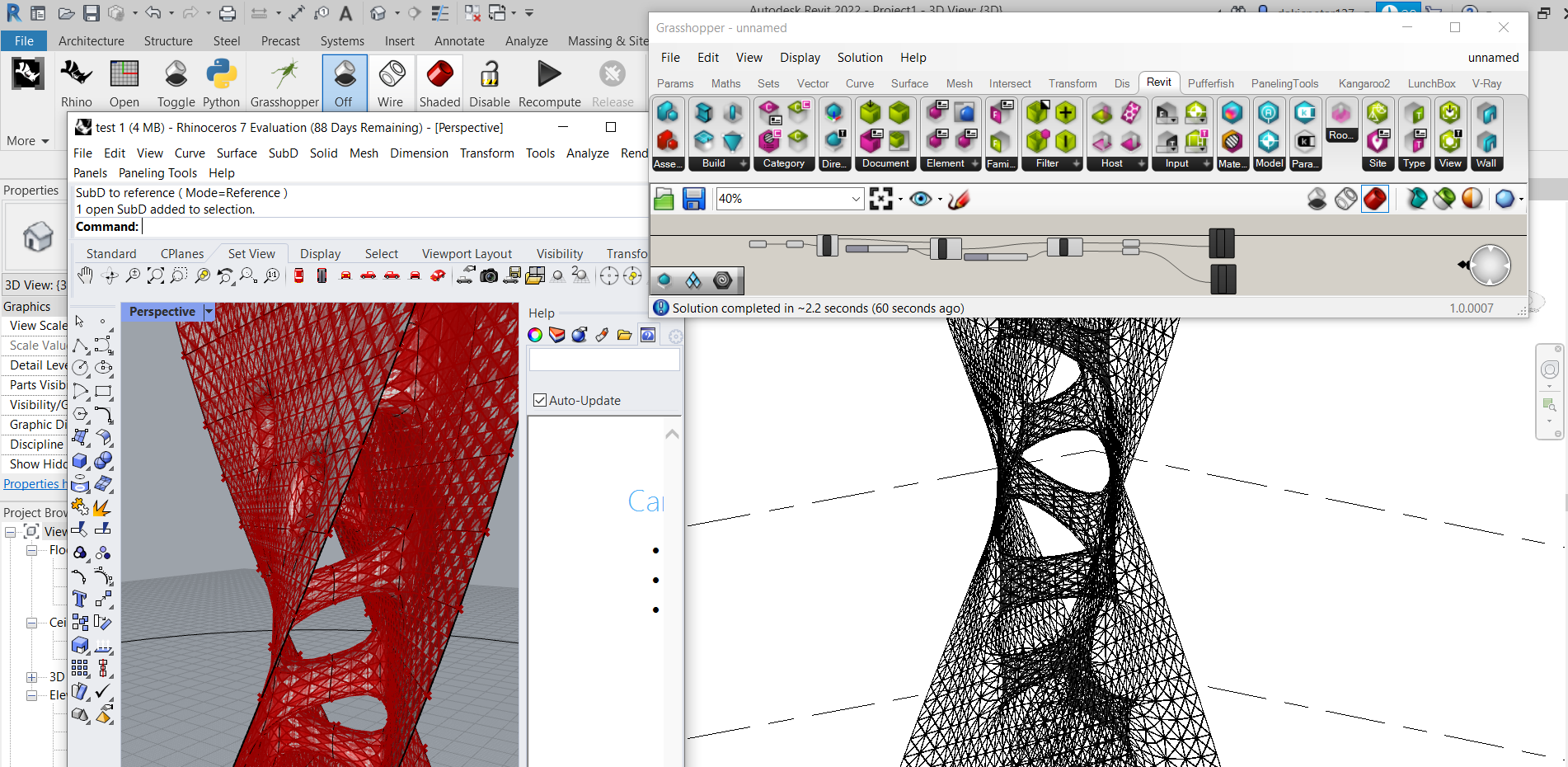Toggle Grasshopper no-preview hat icon
The image size is (1568, 767).
pos(1317,199)
